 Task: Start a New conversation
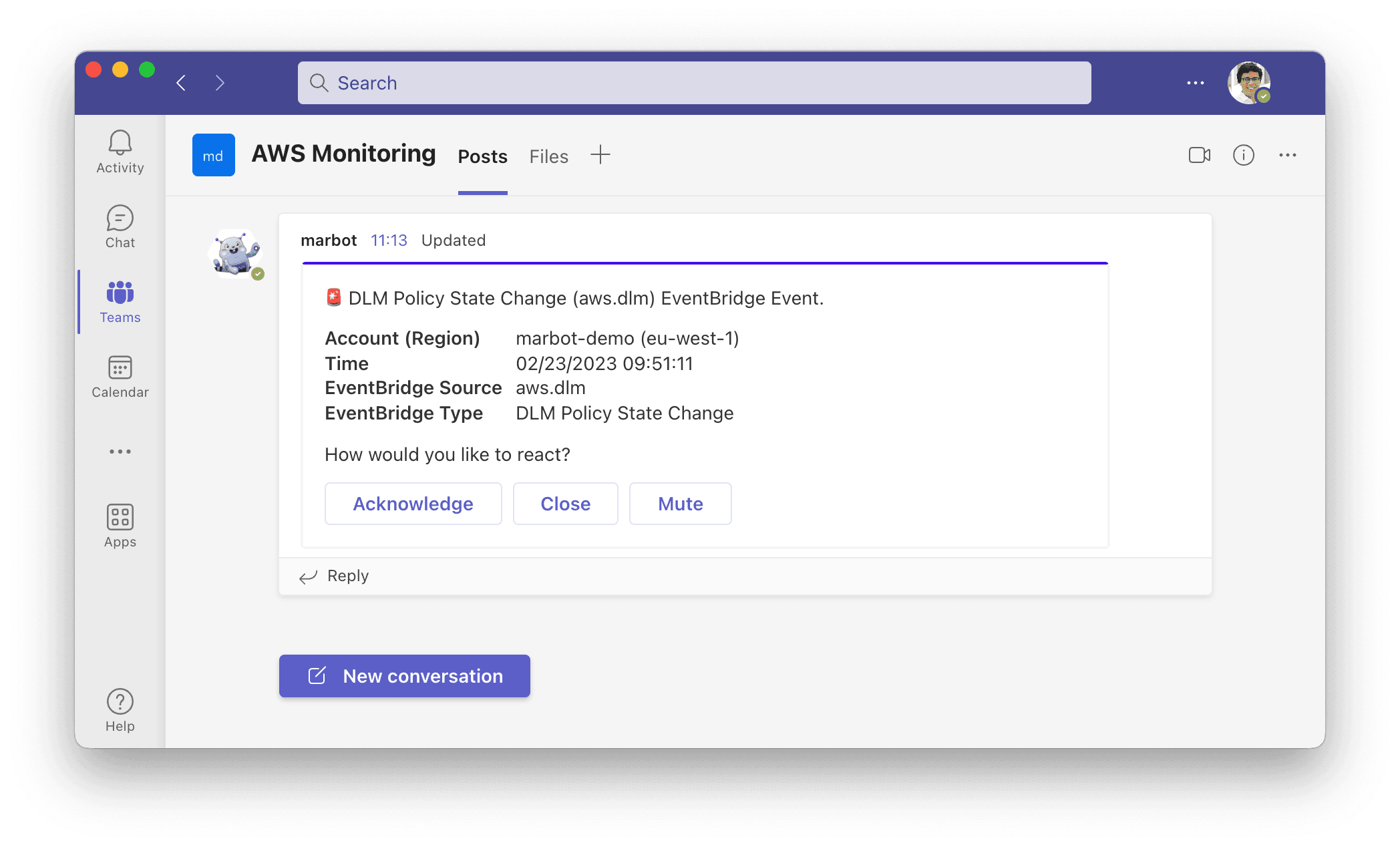403,675
